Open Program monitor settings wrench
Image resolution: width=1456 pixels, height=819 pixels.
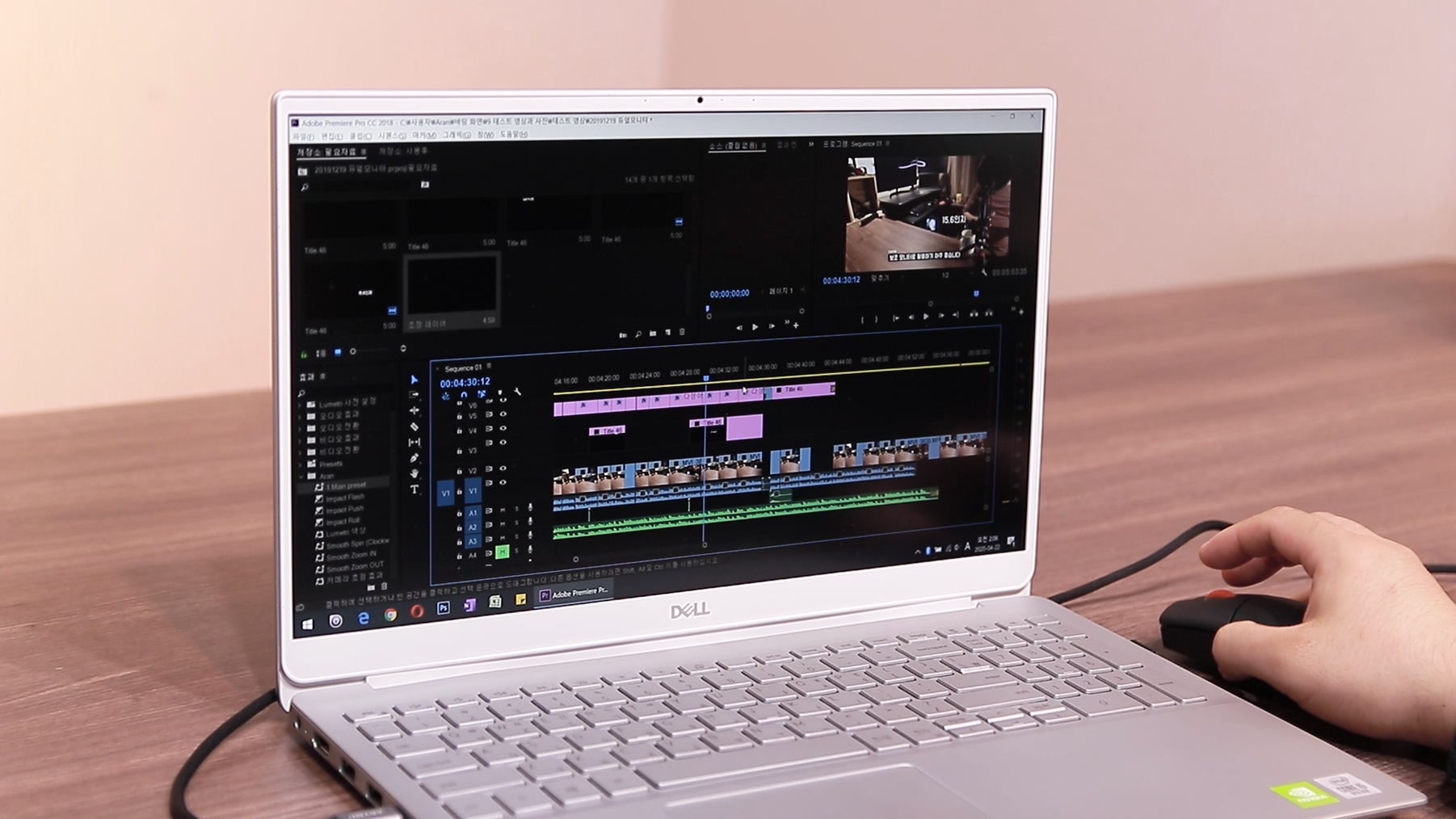pos(984,273)
